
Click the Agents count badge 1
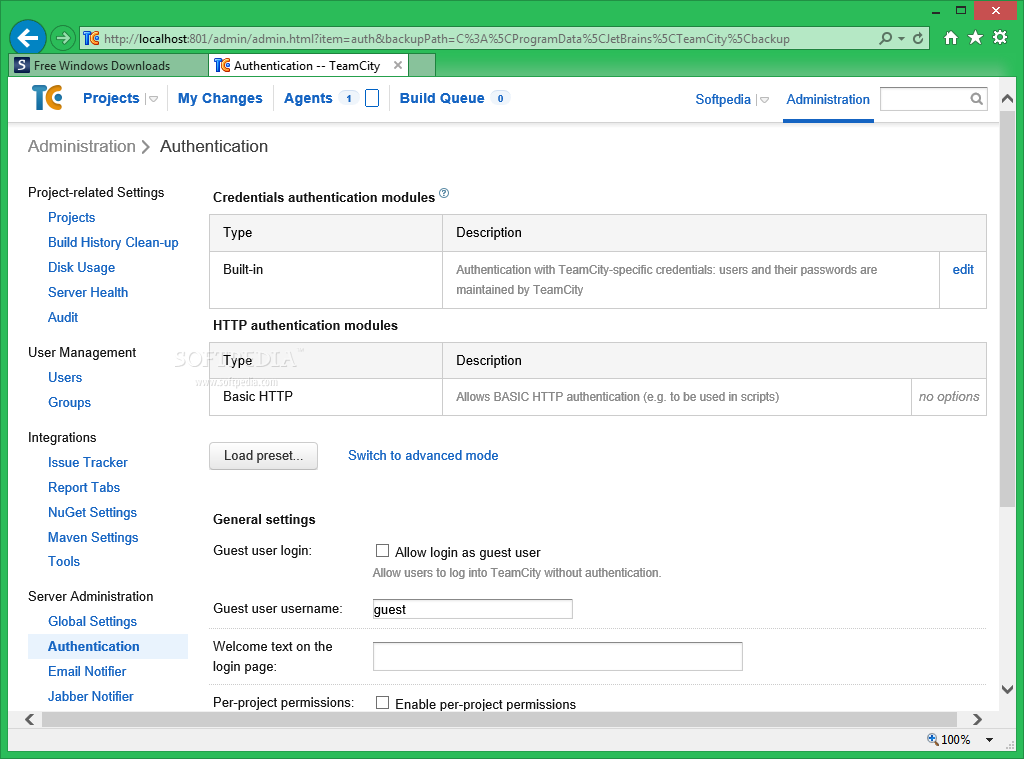click(x=349, y=99)
